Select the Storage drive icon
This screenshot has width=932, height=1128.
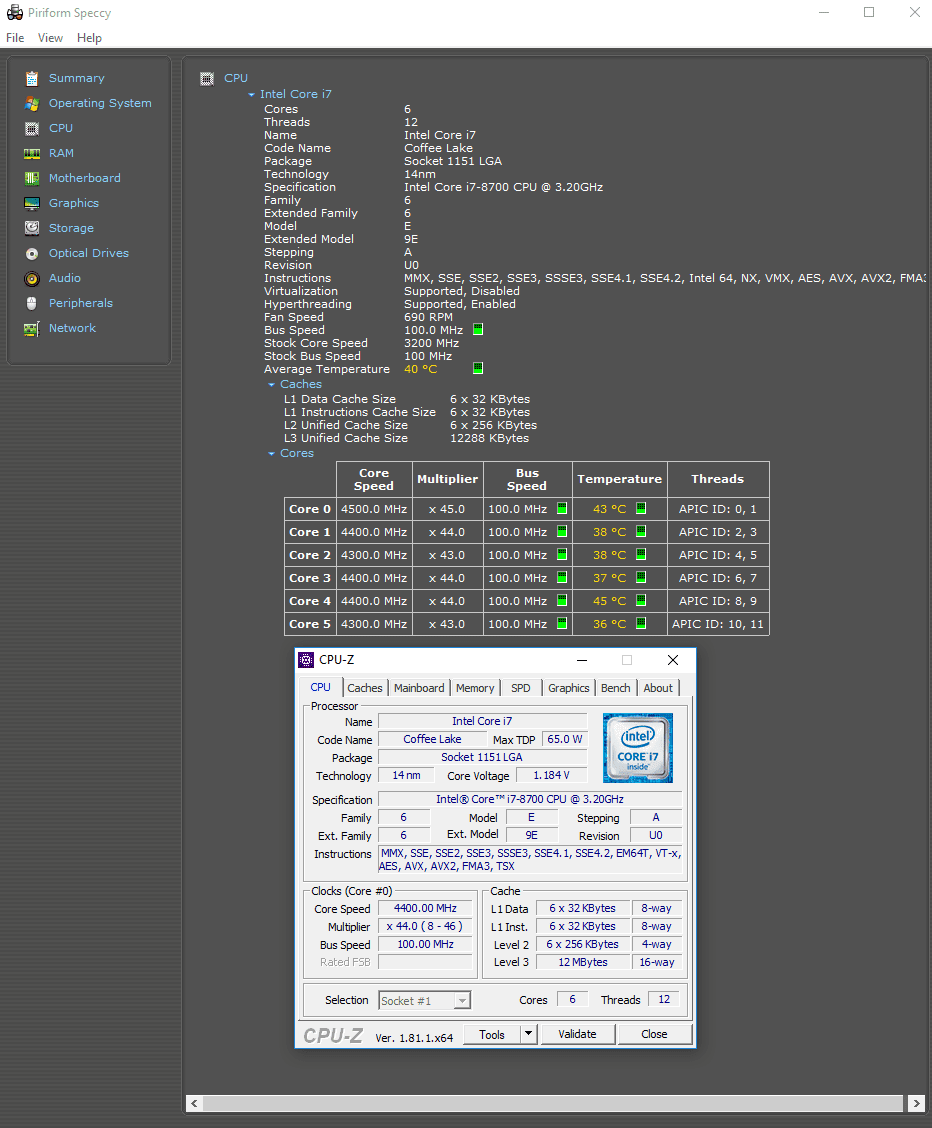click(x=32, y=228)
